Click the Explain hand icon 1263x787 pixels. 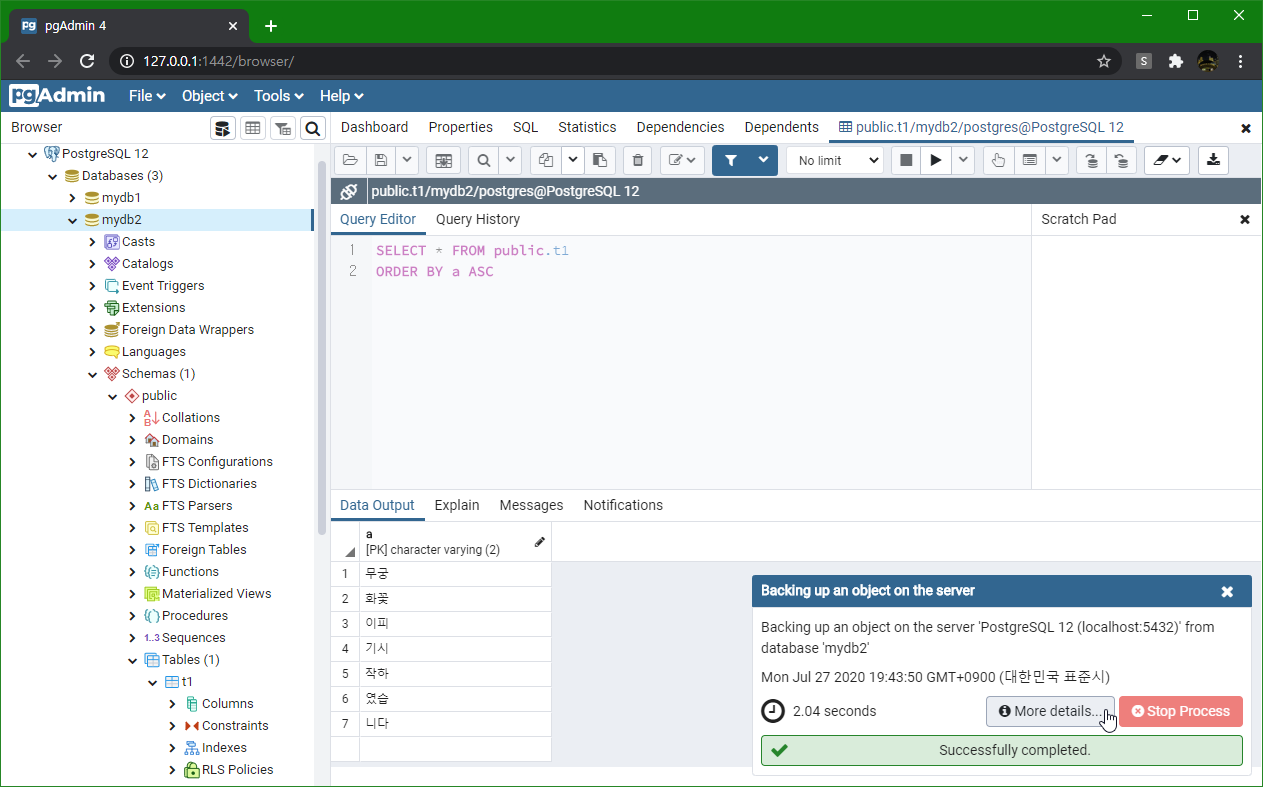(x=998, y=160)
